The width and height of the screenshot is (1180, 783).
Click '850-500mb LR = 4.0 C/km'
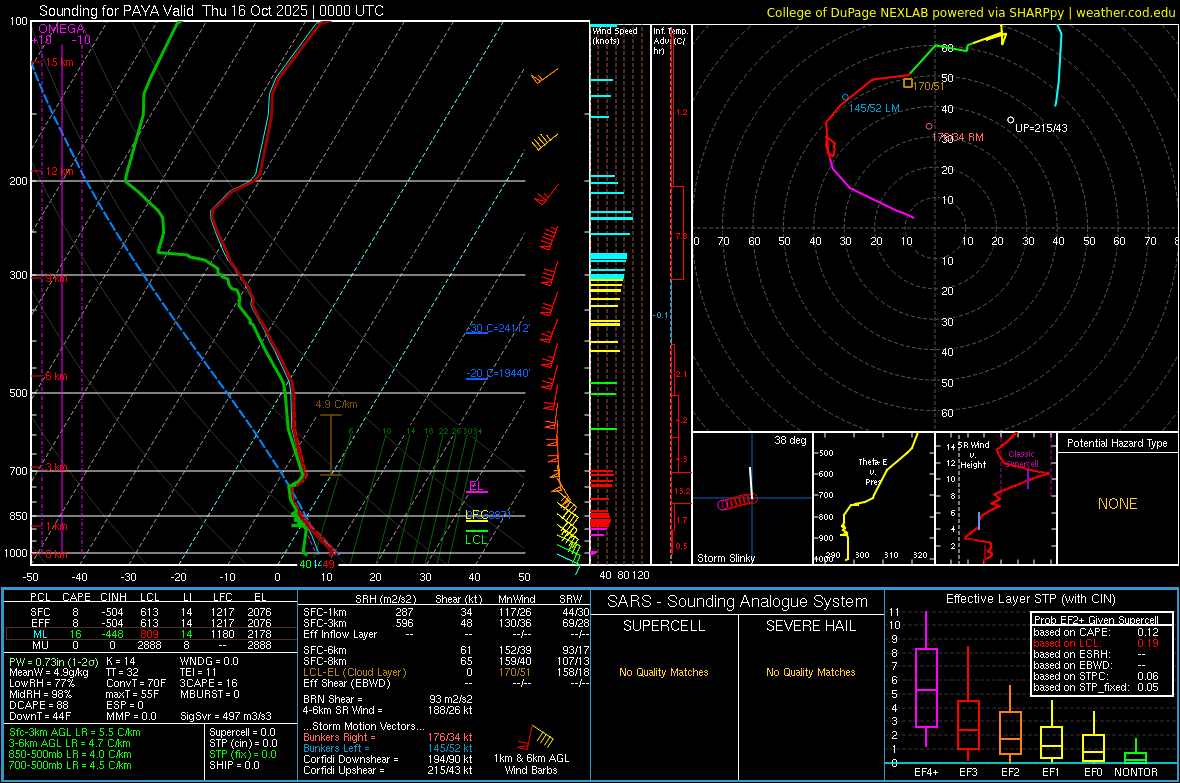(70, 754)
